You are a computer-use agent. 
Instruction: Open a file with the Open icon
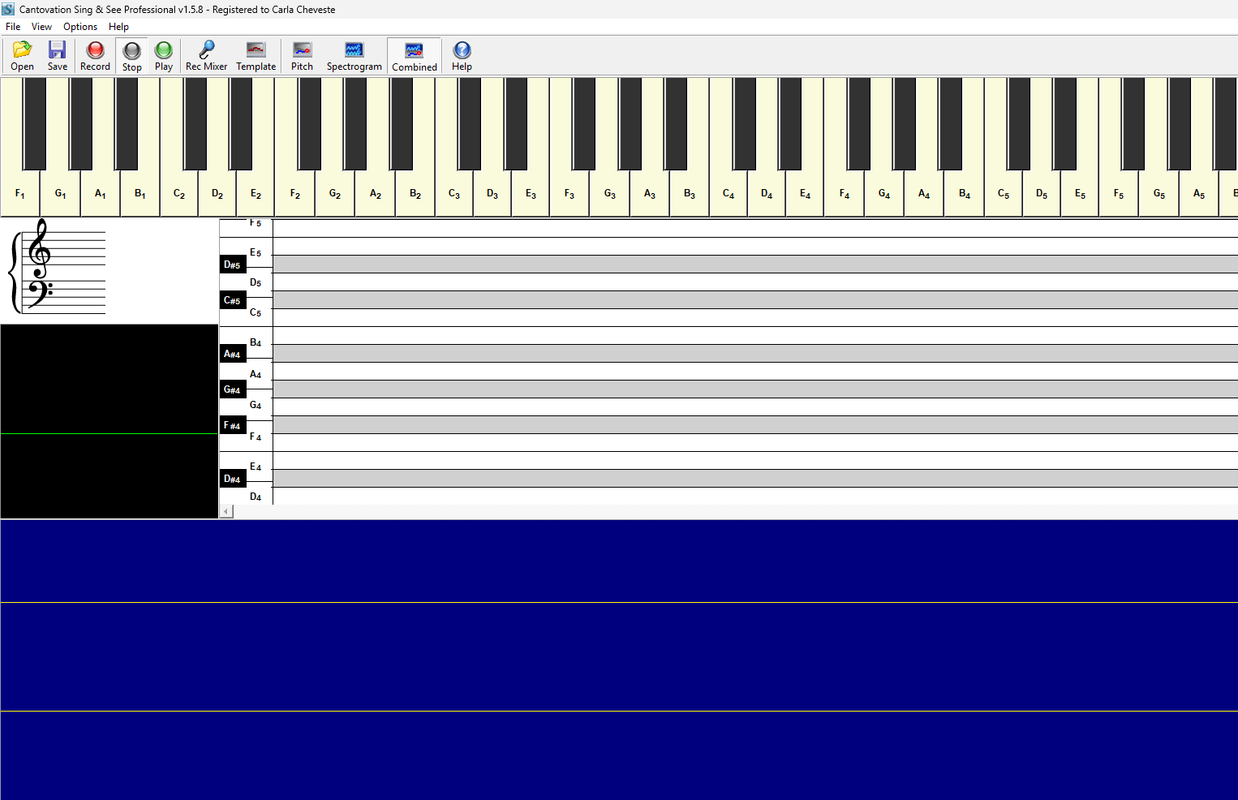[22, 56]
